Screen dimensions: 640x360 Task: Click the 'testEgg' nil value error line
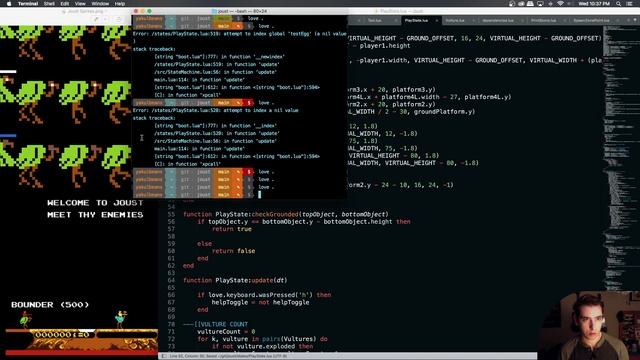[239, 34]
